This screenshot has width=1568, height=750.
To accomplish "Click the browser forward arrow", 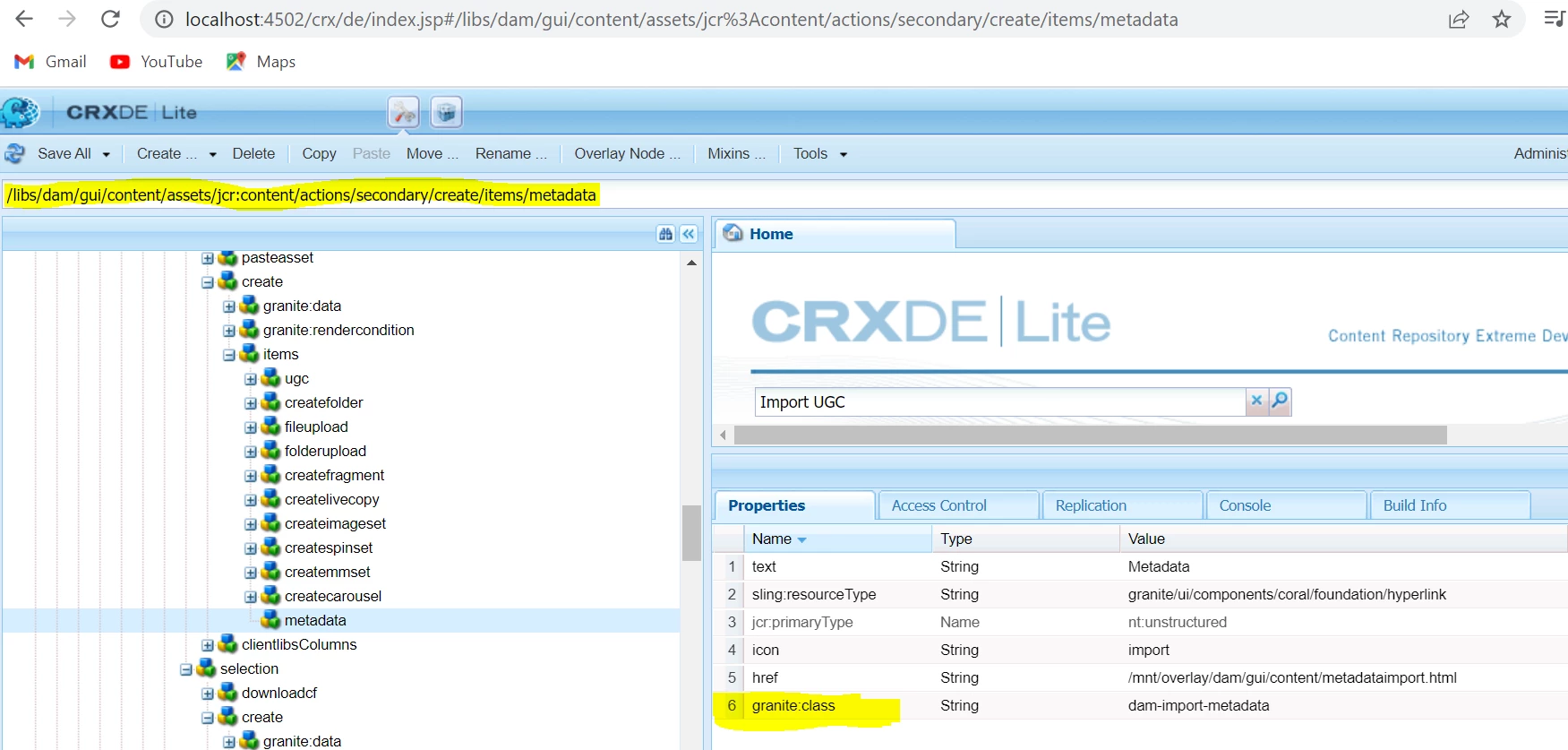I will click(67, 19).
